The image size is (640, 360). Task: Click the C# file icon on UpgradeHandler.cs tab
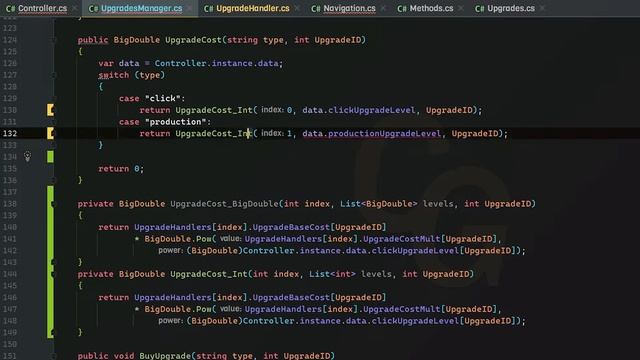pyautogui.click(x=208, y=9)
